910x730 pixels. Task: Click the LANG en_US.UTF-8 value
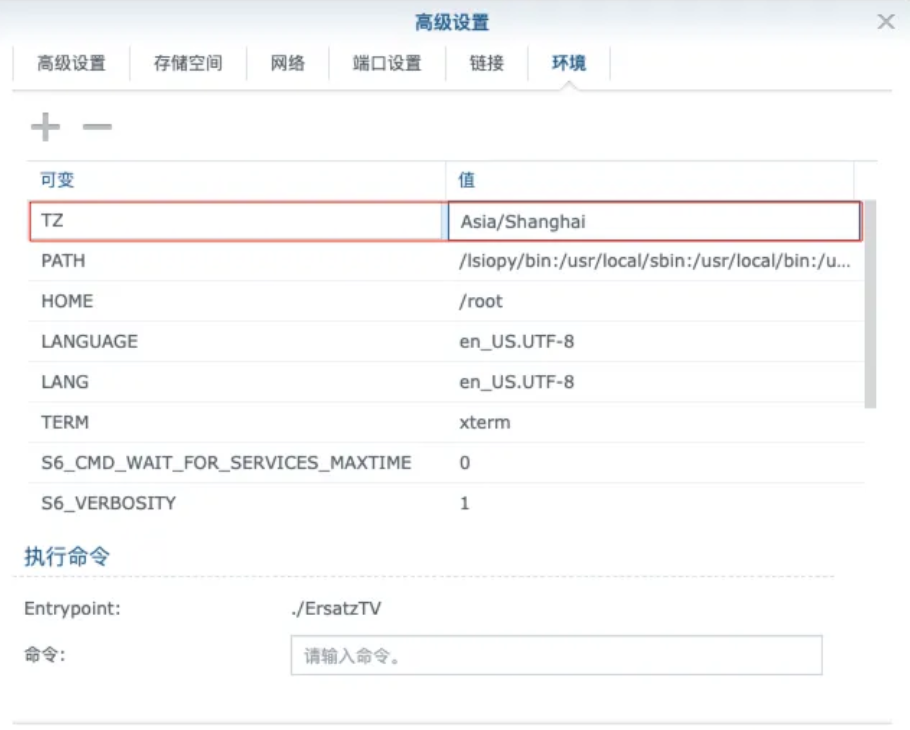[516, 382]
